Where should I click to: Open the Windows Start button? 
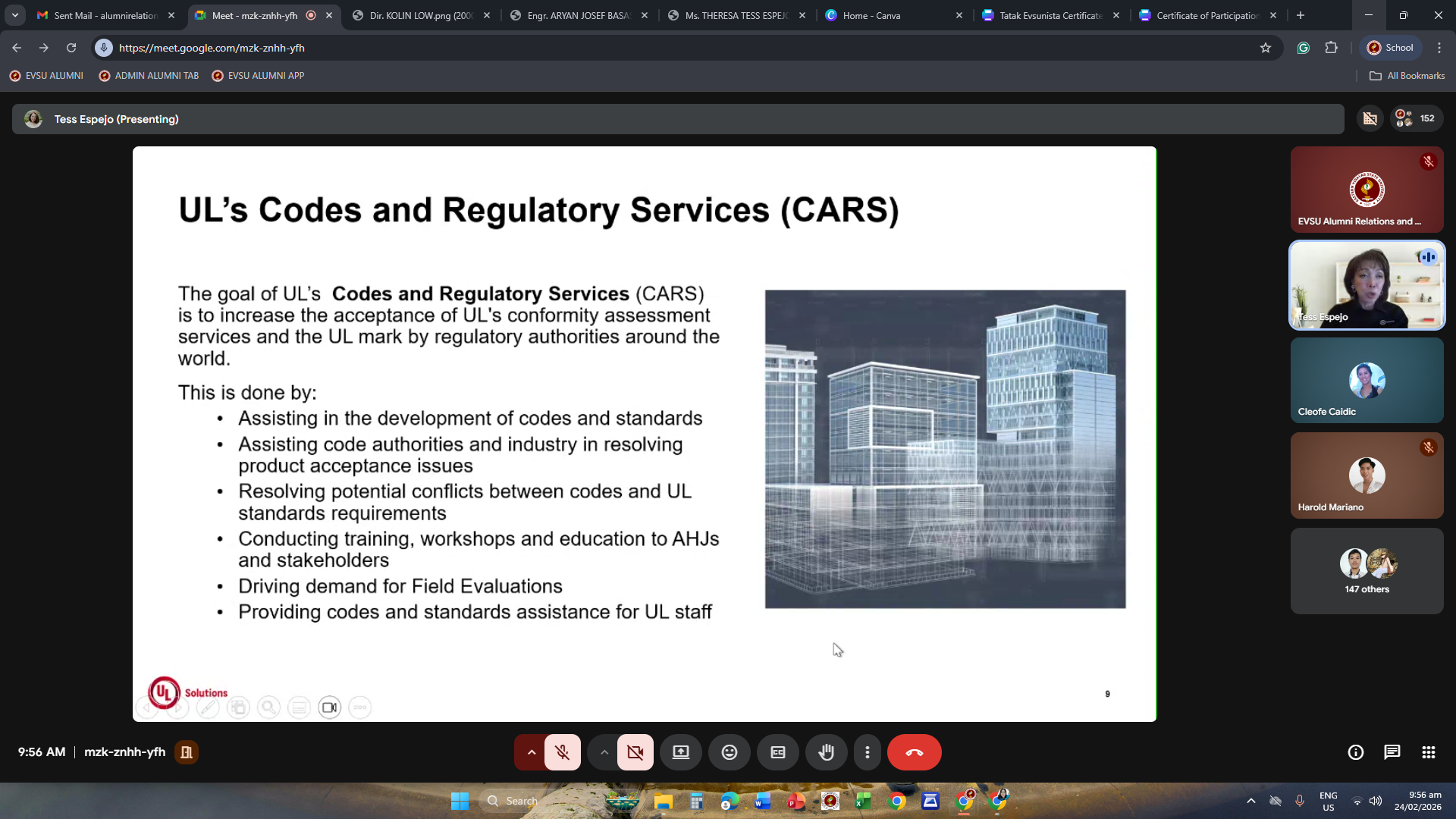click(x=460, y=801)
